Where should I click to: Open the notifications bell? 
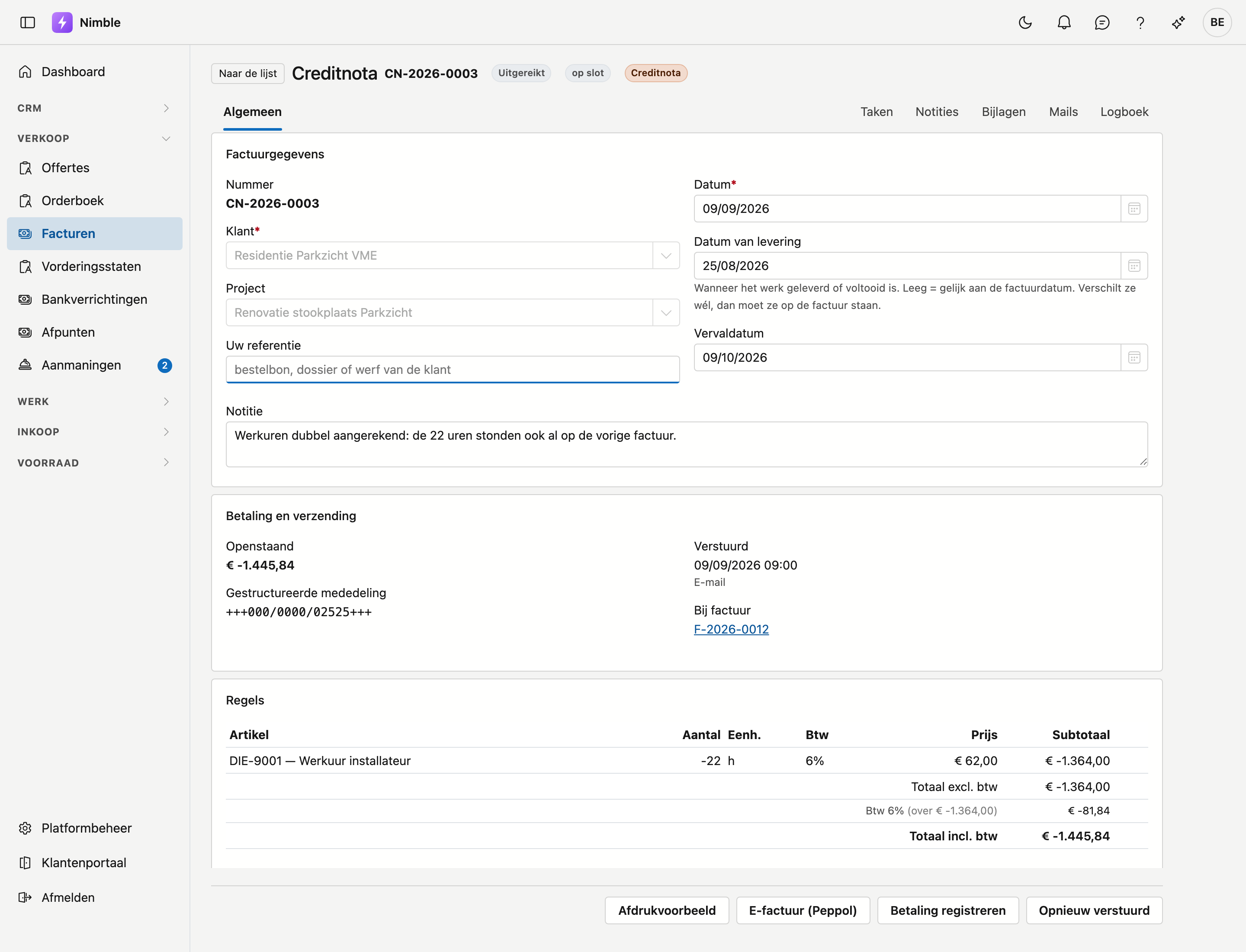click(1064, 22)
